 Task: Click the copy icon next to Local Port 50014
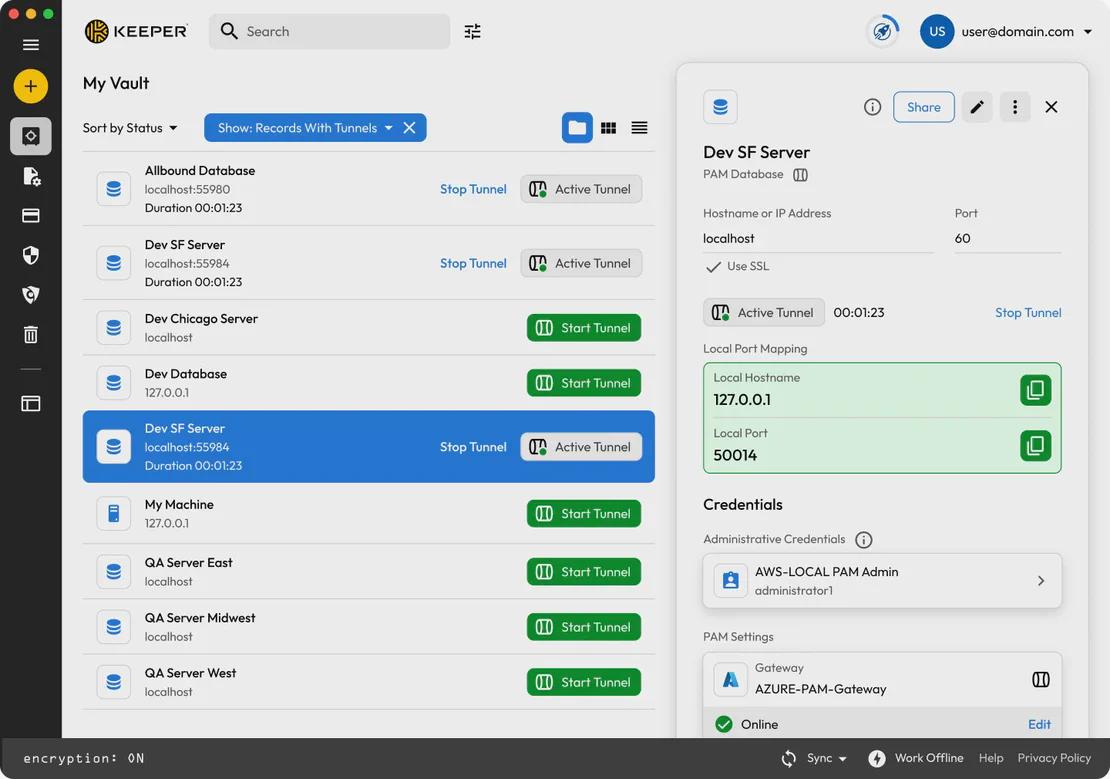pos(1036,446)
